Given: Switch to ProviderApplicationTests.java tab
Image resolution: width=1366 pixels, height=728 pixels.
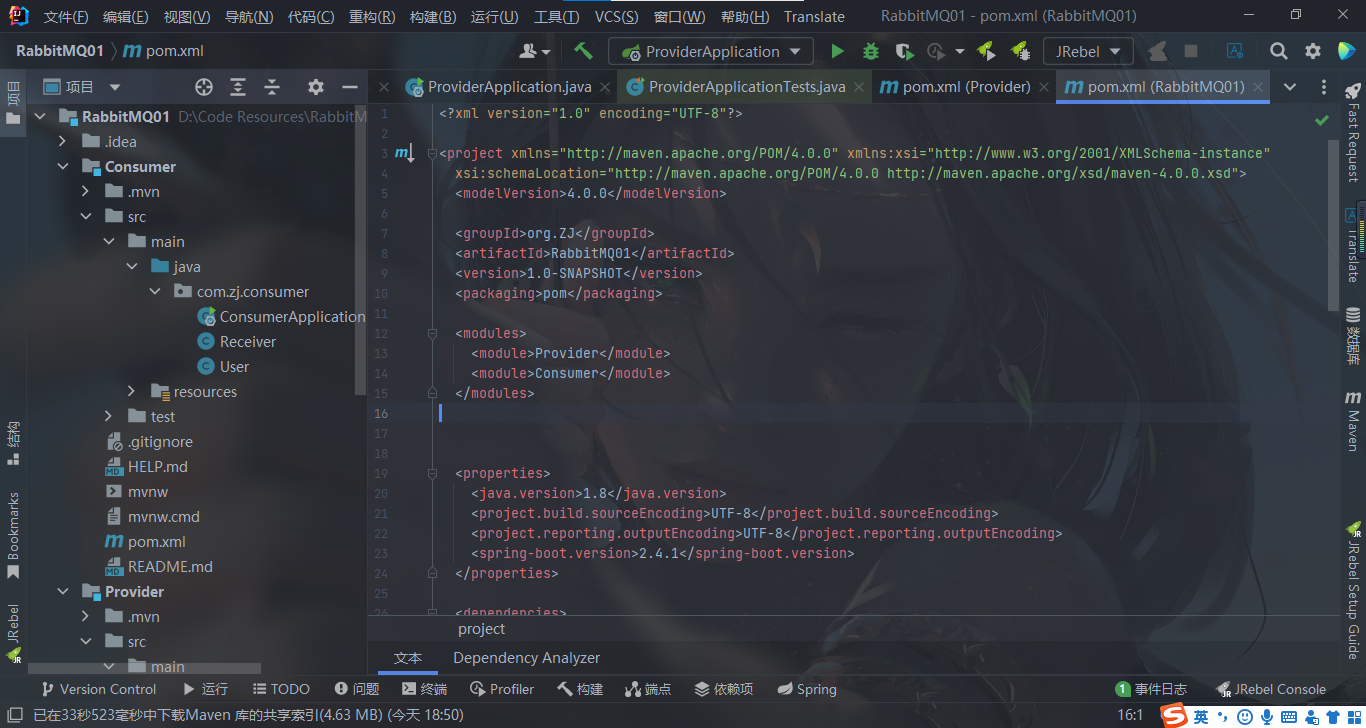Looking at the screenshot, I should pyautogui.click(x=745, y=87).
